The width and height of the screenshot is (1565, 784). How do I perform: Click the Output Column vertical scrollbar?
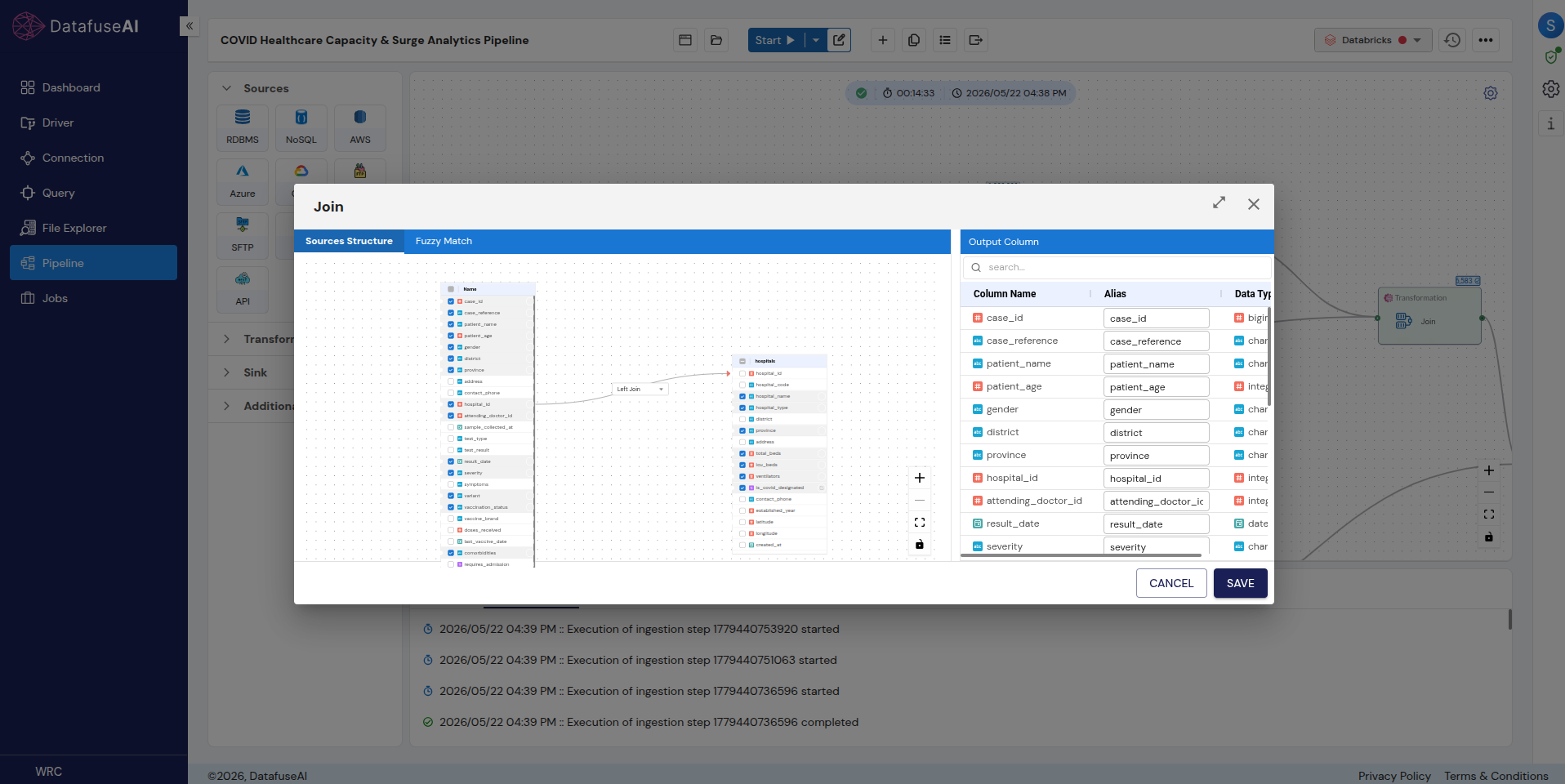(x=1269, y=357)
